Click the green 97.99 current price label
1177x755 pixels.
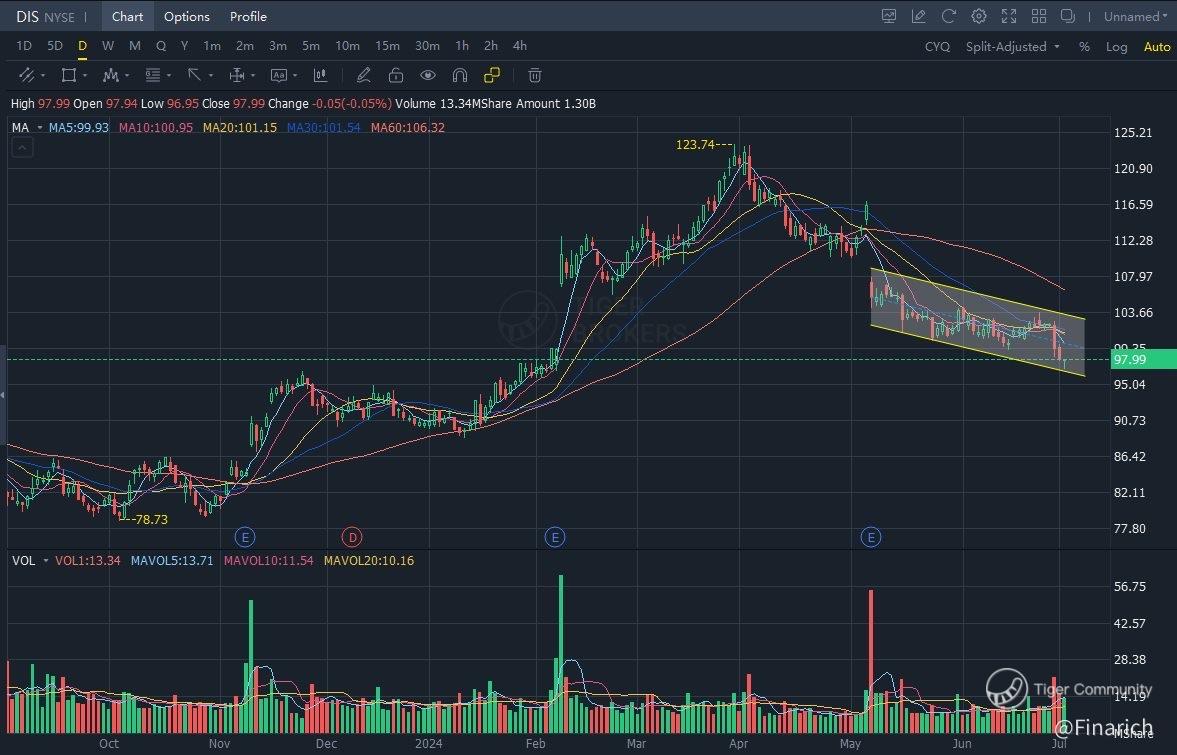coord(1143,359)
